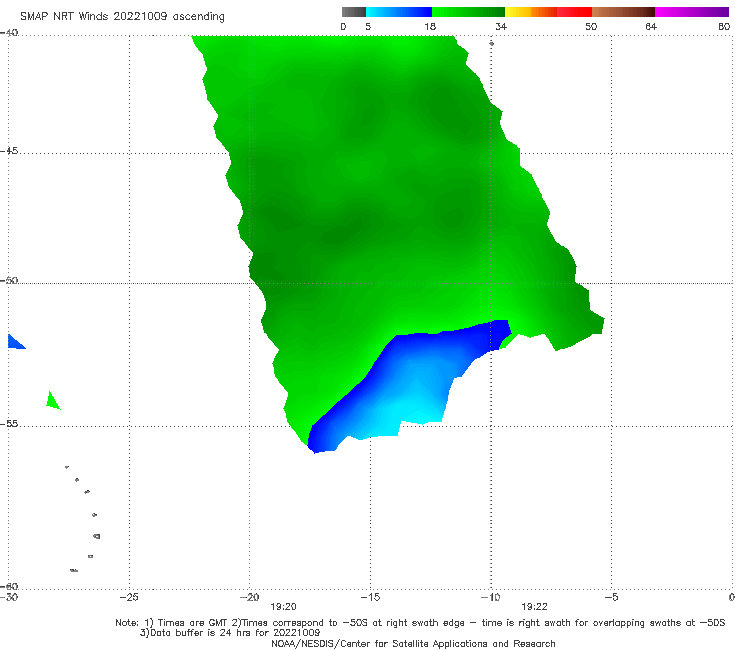Click the note '3)Data buffer is 24 hrs'
The width and height of the screenshot is (740, 650).
pos(230,633)
